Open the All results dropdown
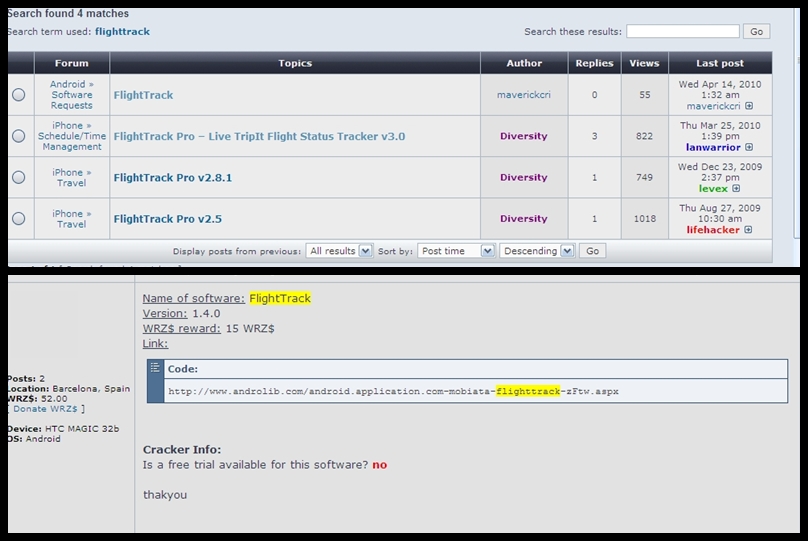 click(339, 251)
